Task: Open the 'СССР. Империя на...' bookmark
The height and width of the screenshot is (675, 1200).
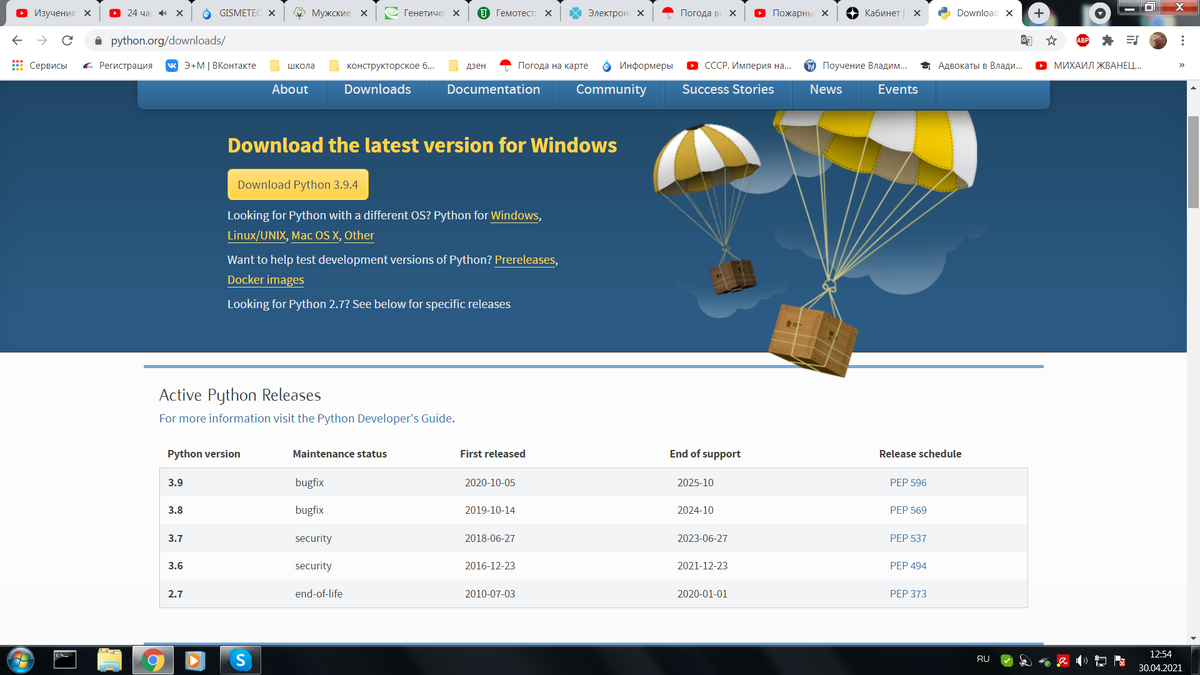Action: [738, 65]
